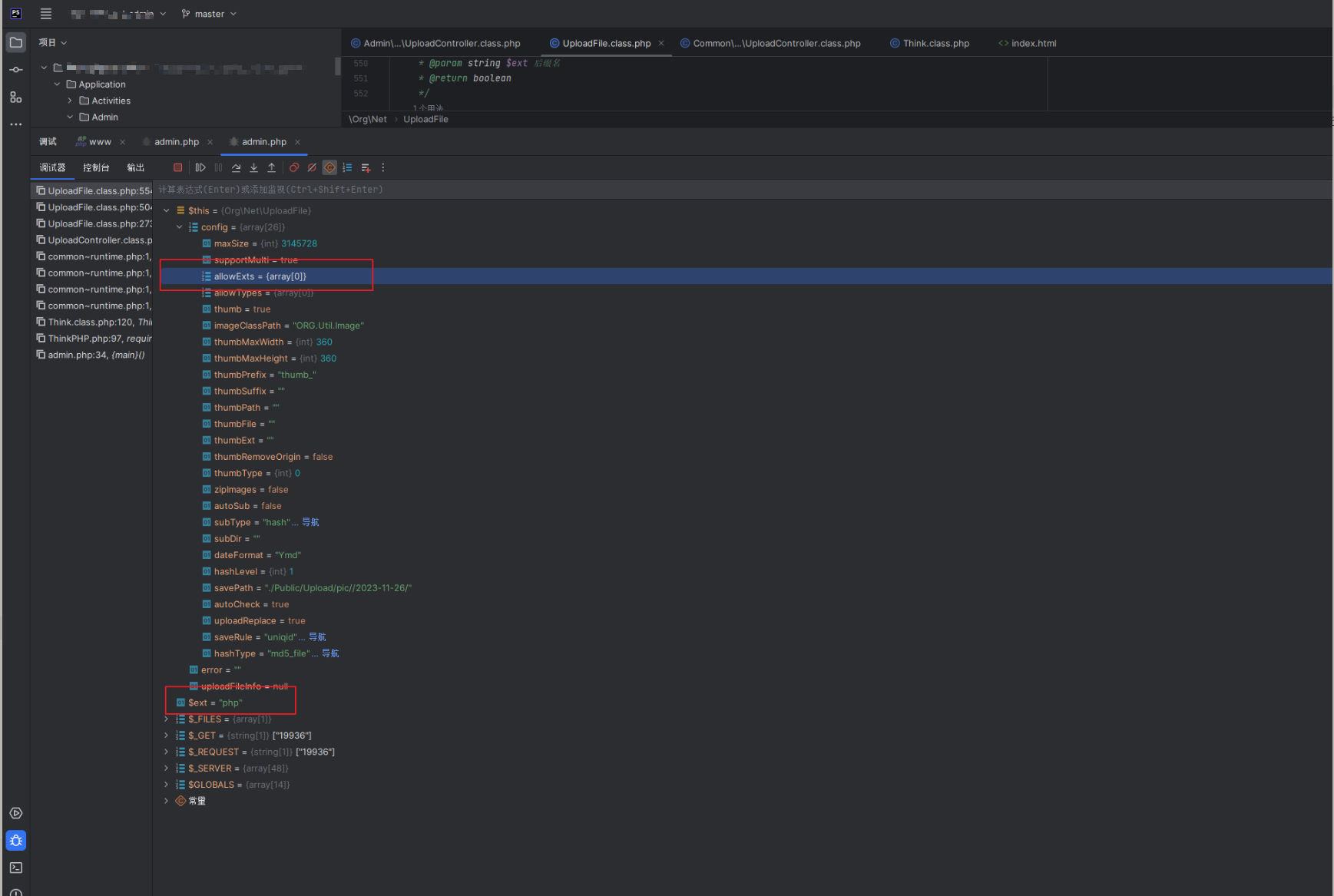Click the numbered list debugger icon

pyautogui.click(x=347, y=167)
